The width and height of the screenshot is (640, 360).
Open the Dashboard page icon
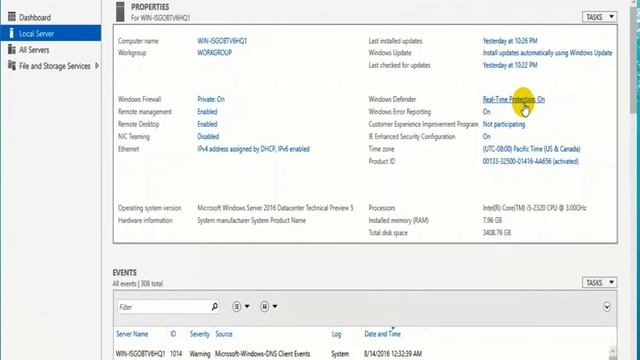pyautogui.click(x=12, y=17)
